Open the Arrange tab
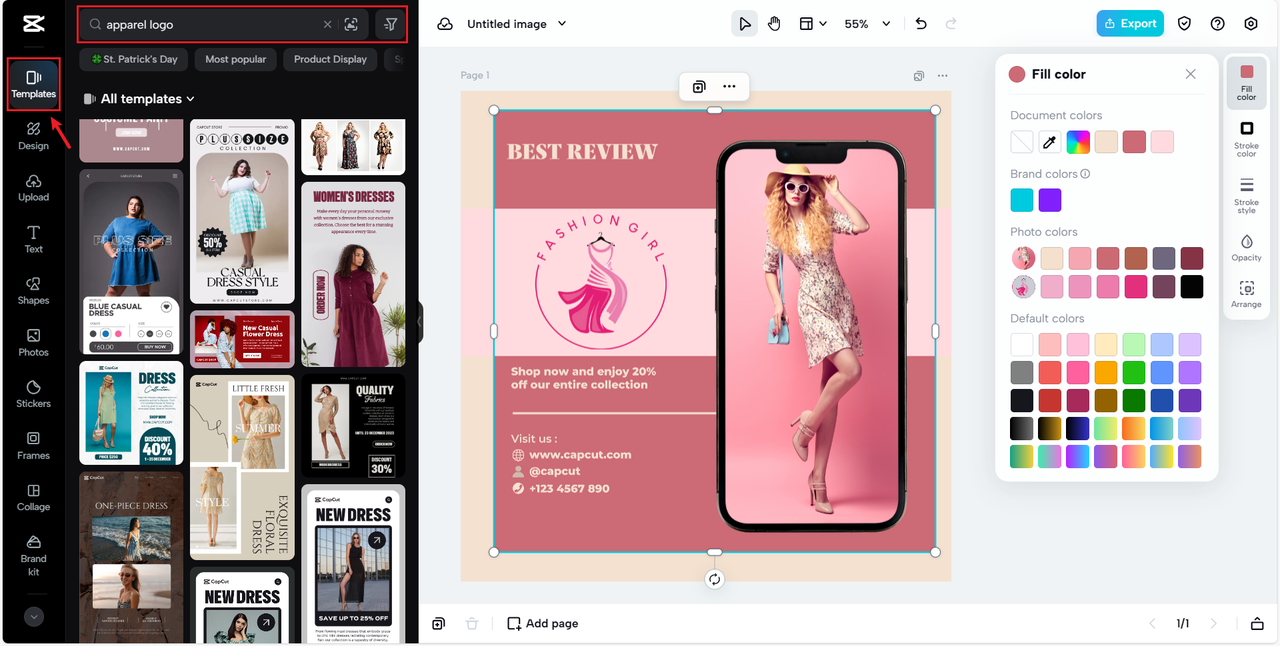Image resolution: width=1280 pixels, height=646 pixels. 1247,294
